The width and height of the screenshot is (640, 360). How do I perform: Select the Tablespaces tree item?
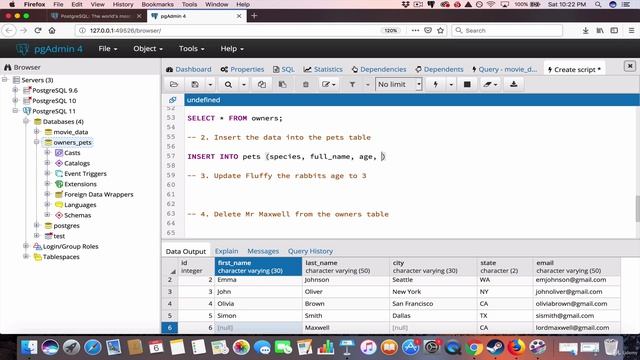pos(61,257)
